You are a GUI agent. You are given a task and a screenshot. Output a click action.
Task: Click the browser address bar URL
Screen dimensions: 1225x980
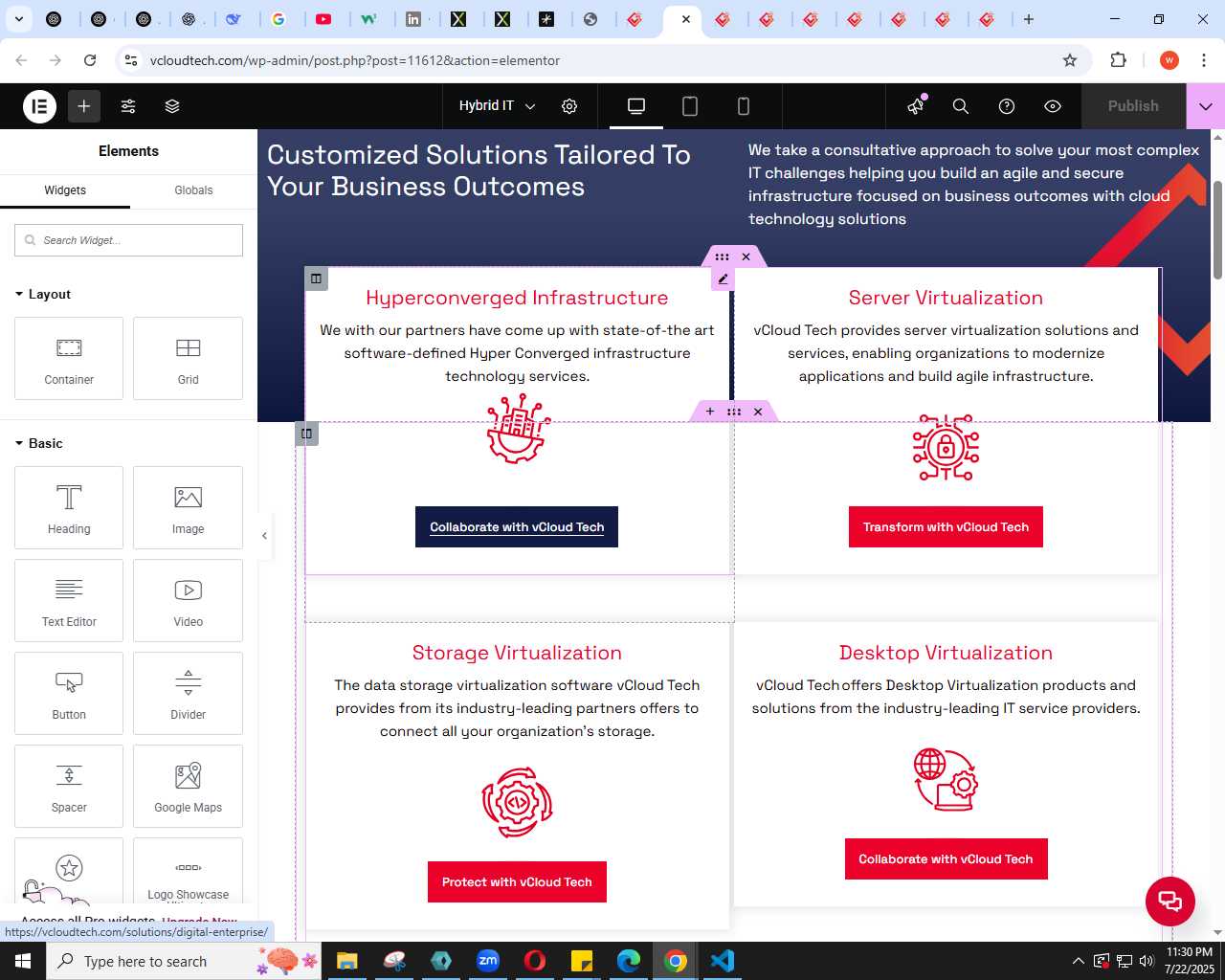[x=355, y=60]
